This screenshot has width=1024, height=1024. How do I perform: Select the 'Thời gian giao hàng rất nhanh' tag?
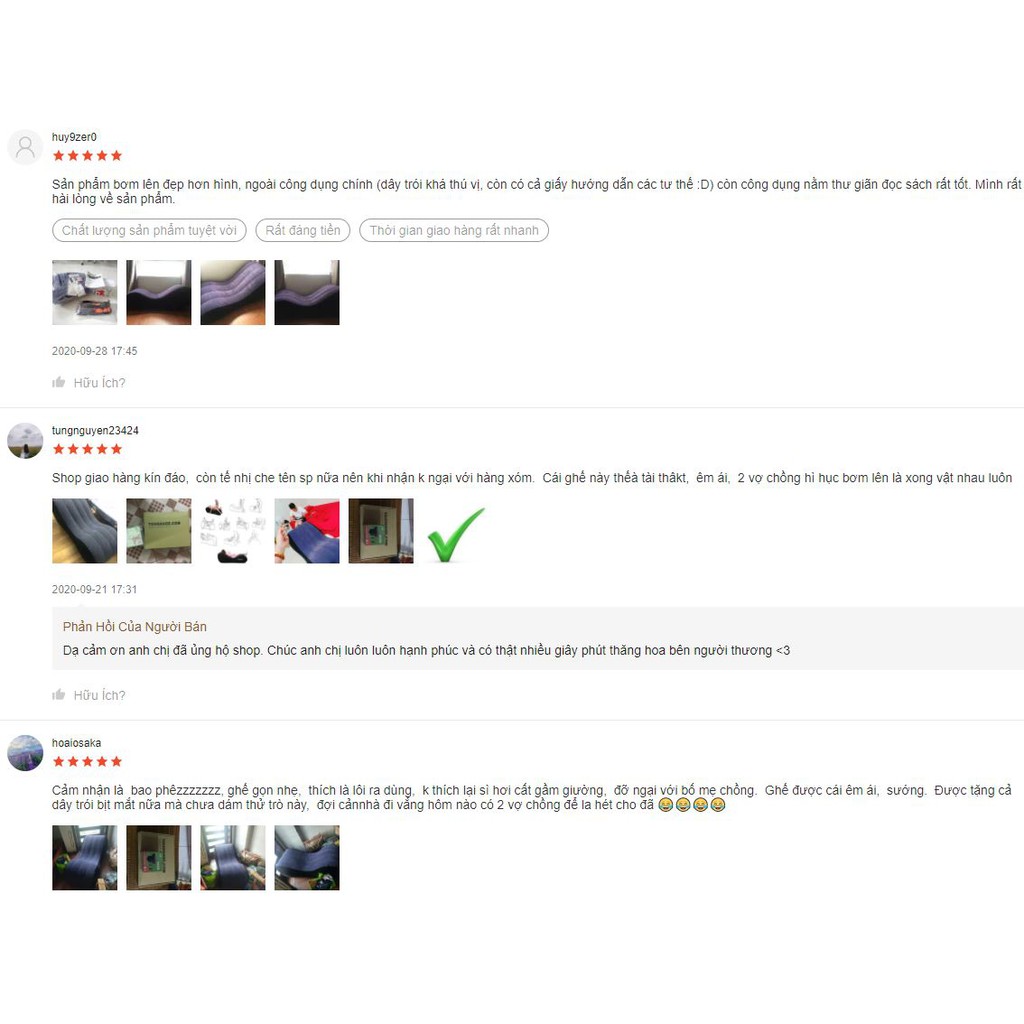(454, 230)
